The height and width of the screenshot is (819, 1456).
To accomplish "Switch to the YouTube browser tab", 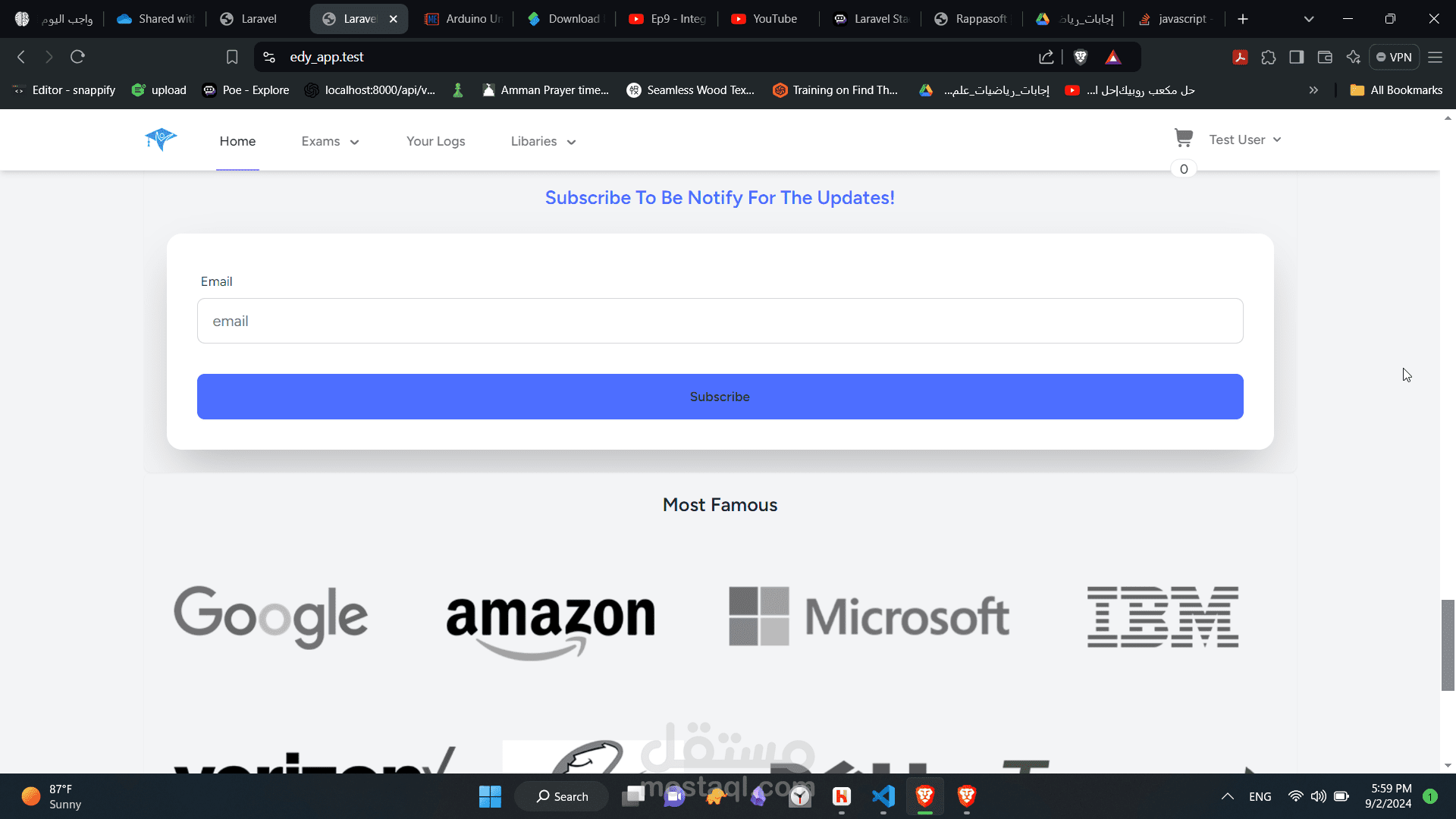I will point(766,19).
